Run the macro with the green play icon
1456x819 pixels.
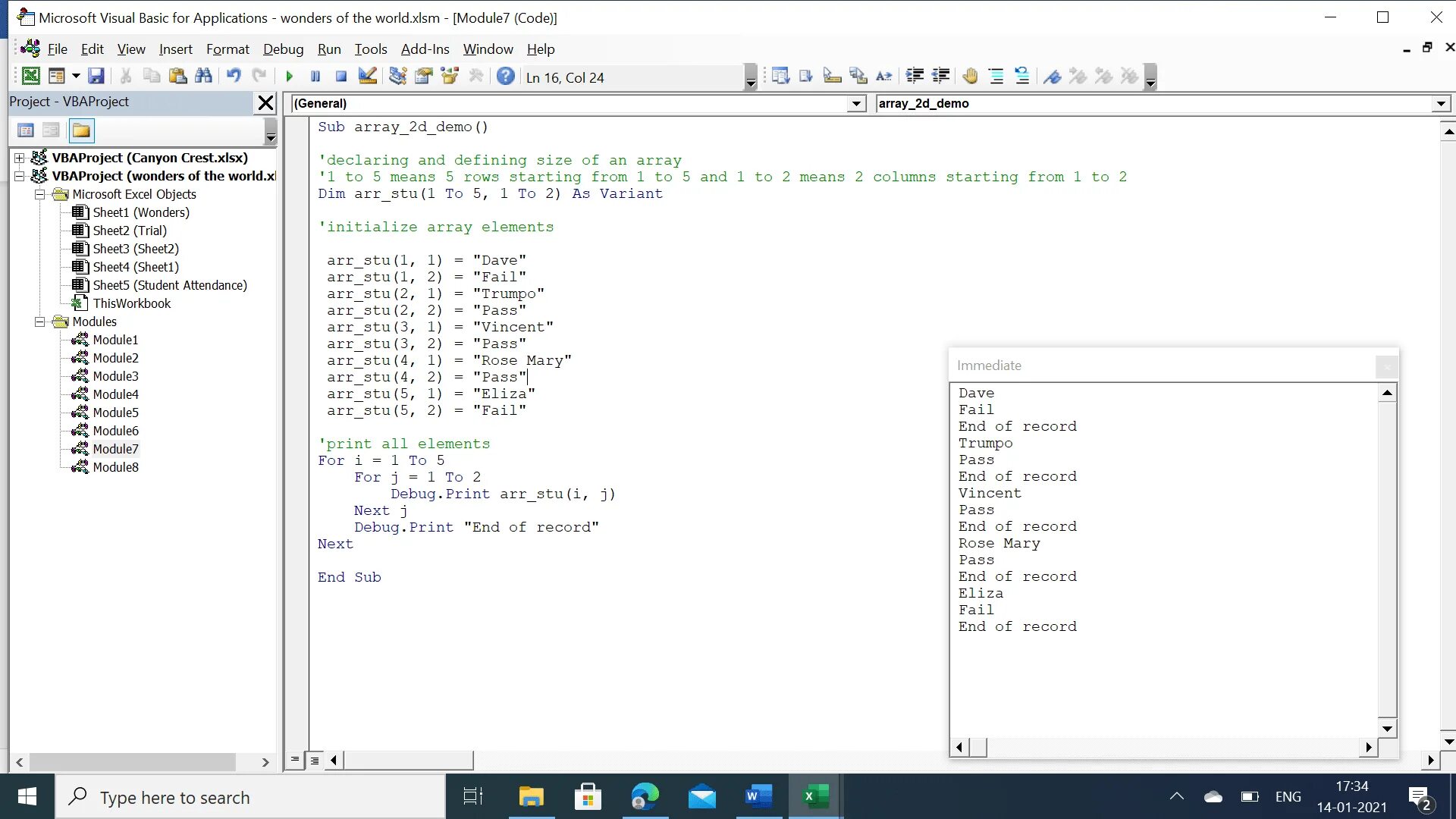point(289,77)
